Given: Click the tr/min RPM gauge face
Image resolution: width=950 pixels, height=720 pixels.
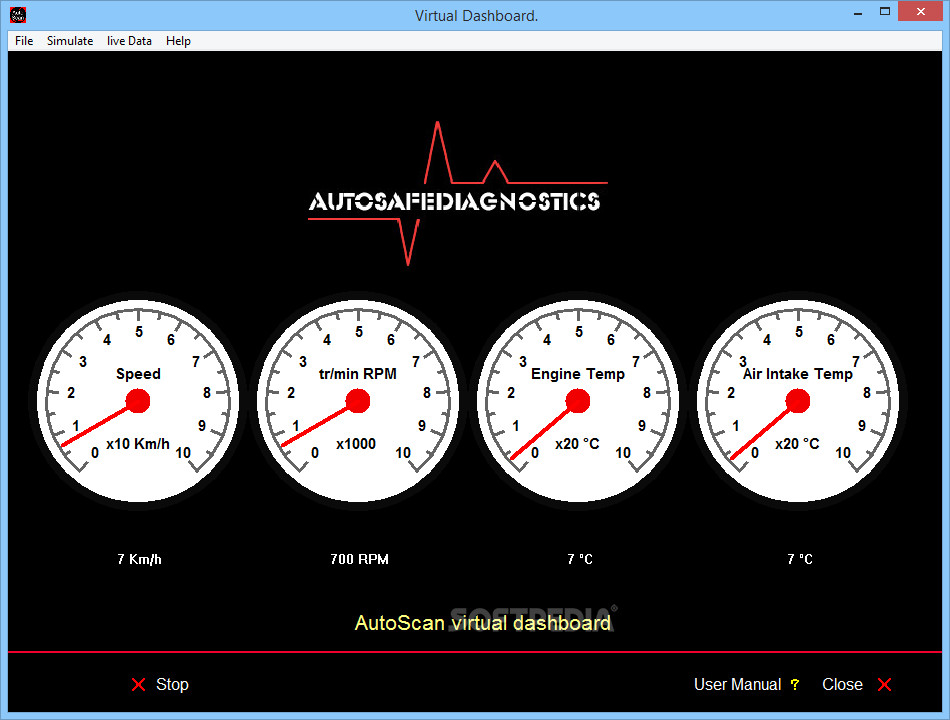Looking at the screenshot, I should click(x=360, y=400).
